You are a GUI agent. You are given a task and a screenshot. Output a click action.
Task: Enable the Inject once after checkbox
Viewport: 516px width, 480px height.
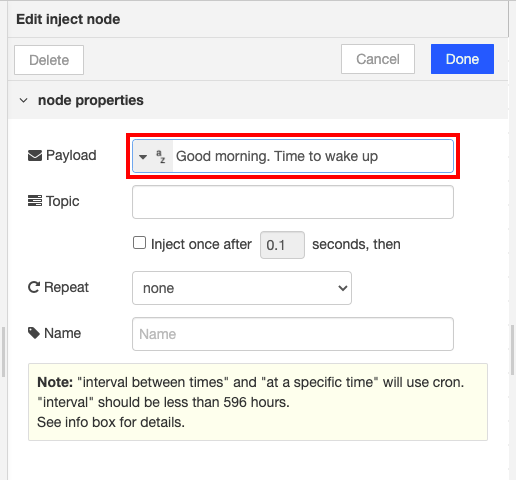click(x=139, y=243)
